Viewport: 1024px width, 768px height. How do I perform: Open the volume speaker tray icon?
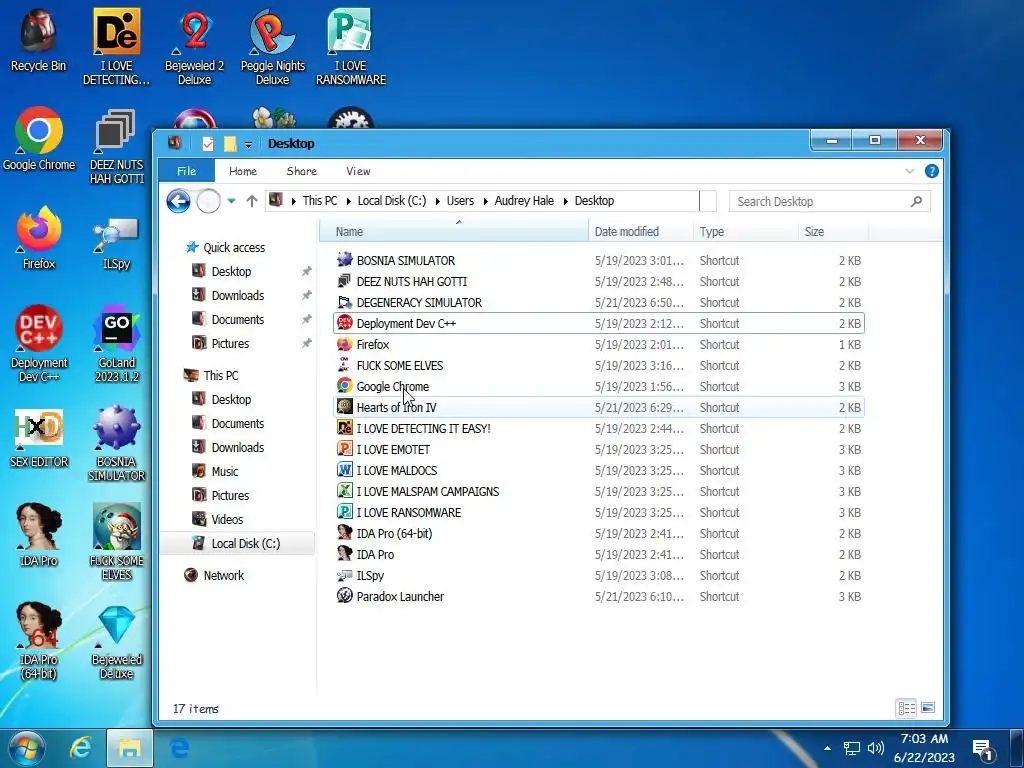tap(876, 748)
